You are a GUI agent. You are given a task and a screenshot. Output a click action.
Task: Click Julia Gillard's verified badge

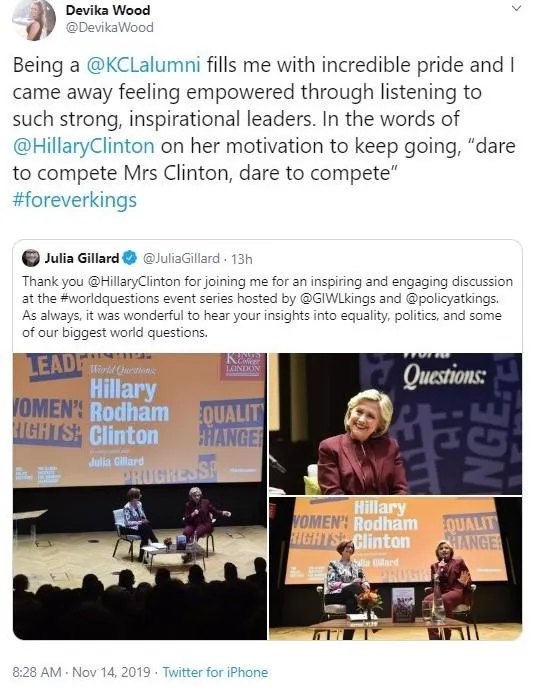click(130, 258)
